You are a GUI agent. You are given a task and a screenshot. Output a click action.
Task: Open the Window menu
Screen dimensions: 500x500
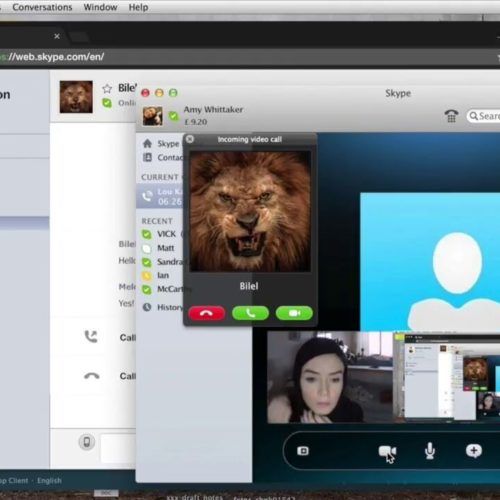[x=100, y=7]
